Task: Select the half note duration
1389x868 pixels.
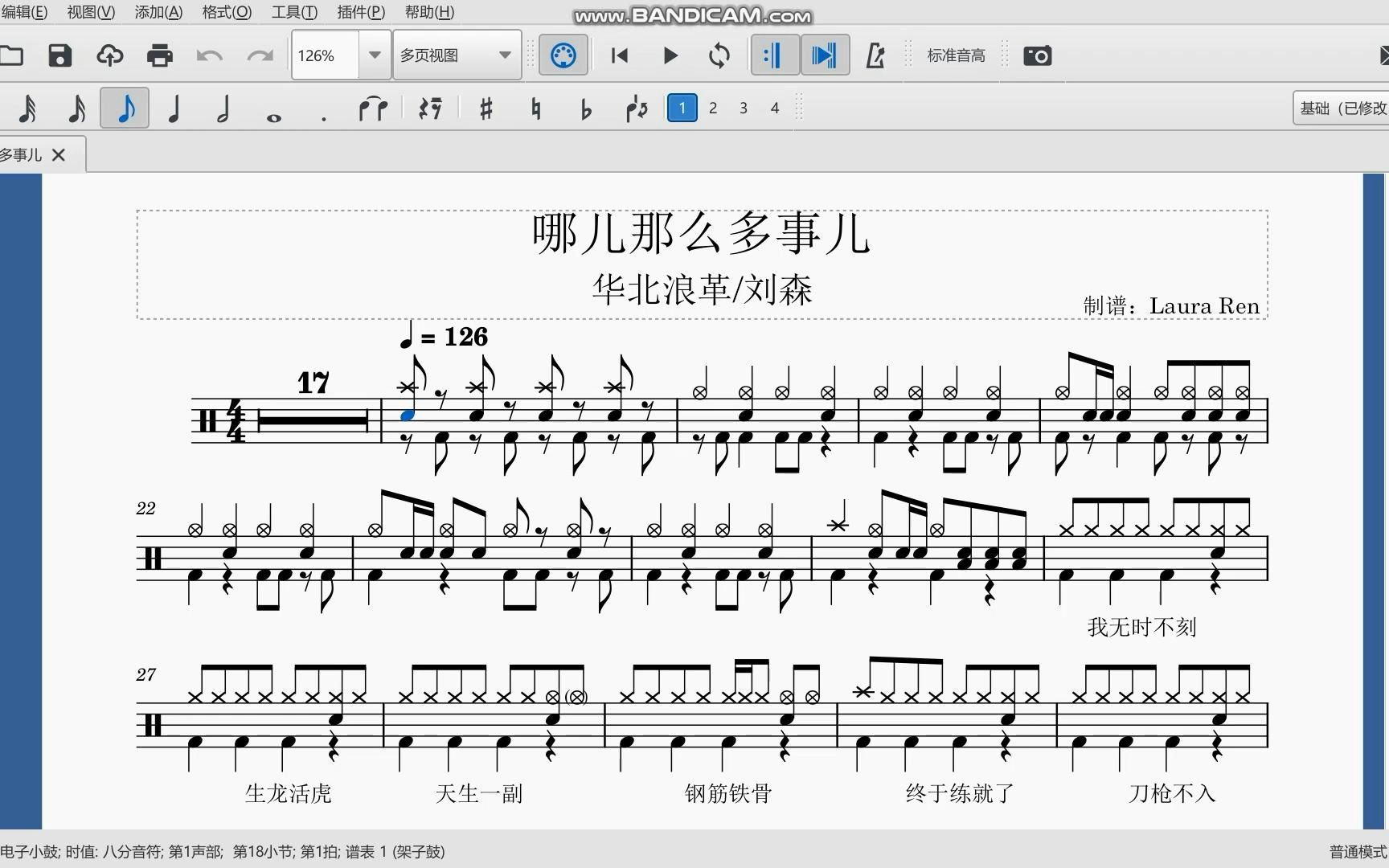Action: [x=223, y=108]
